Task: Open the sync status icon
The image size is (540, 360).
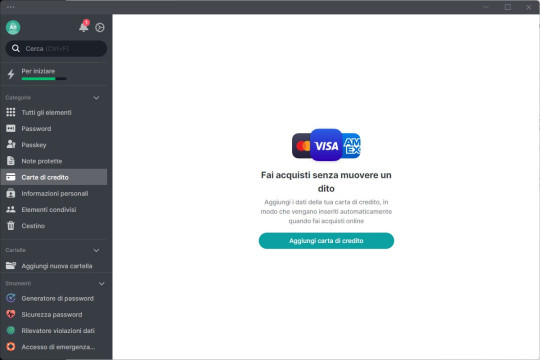Action: (x=100, y=28)
